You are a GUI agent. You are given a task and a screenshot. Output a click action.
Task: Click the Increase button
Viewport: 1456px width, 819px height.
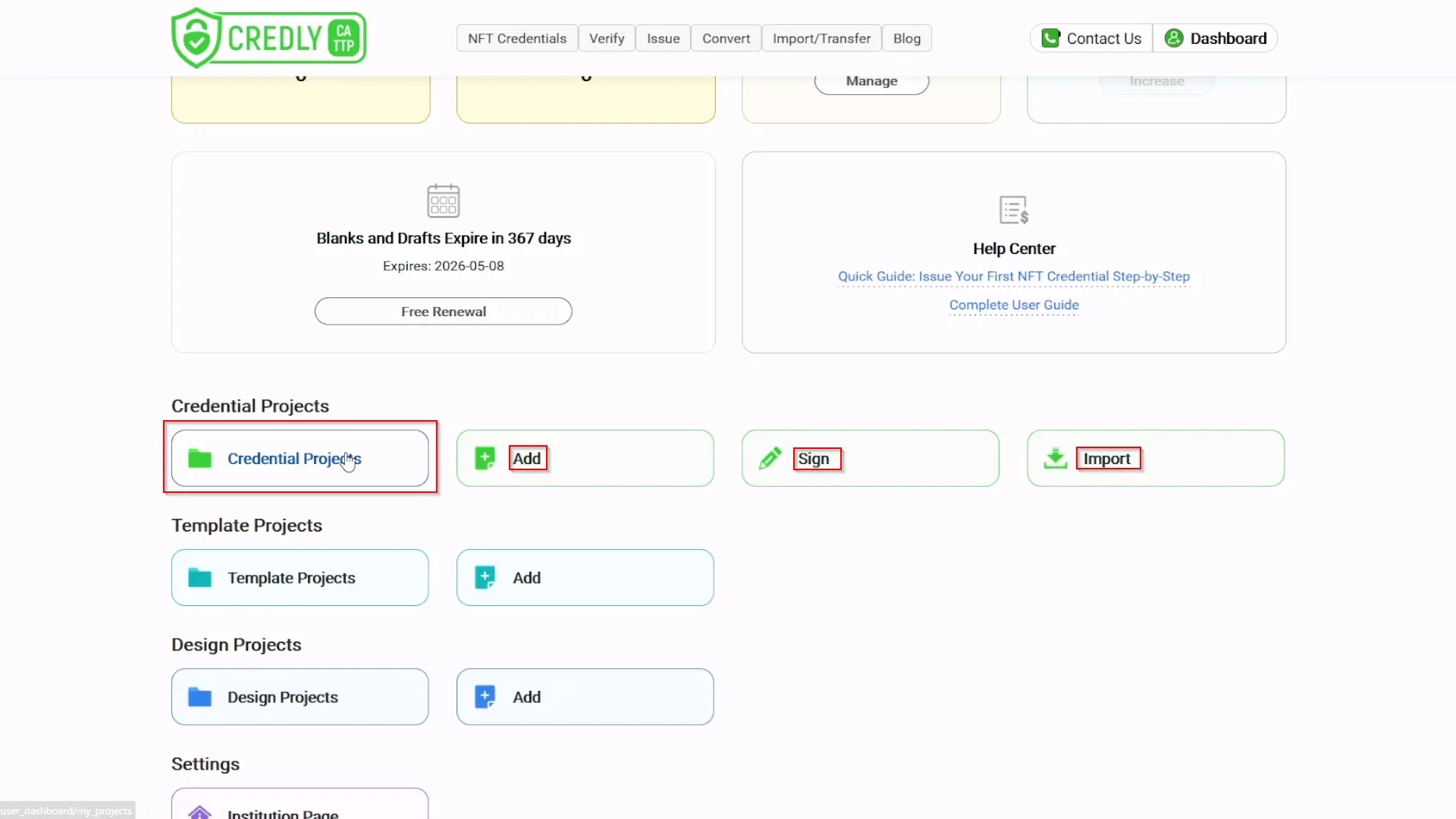[x=1157, y=82]
